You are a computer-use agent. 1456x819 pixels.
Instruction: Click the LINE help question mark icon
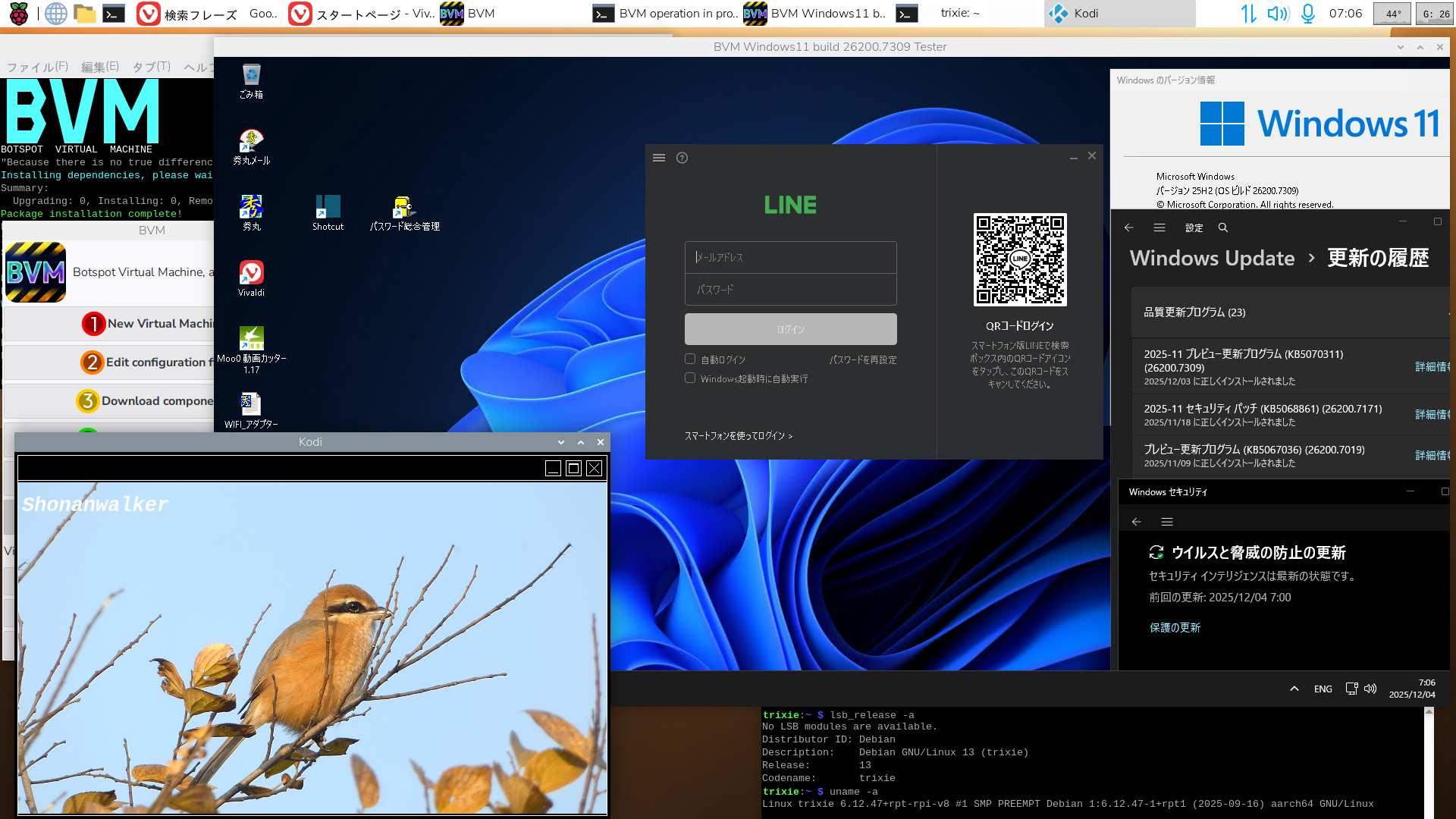682,158
